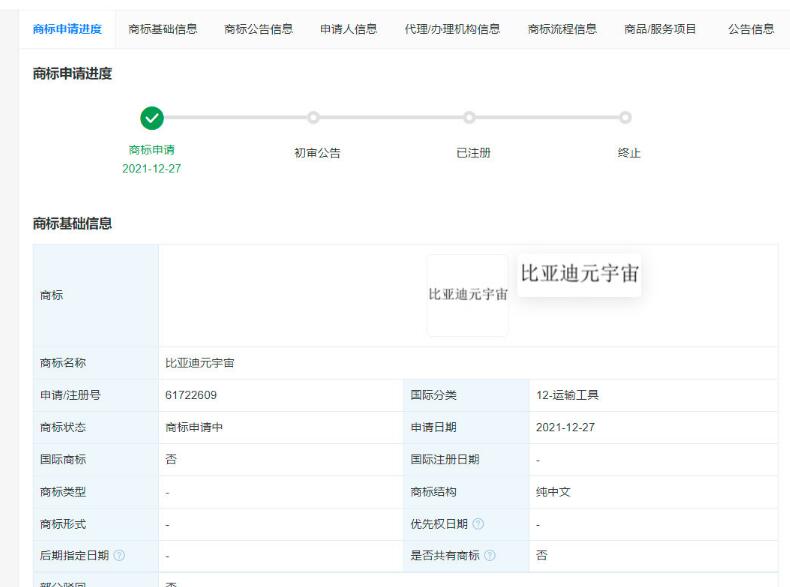Click the green check 商标申请 step icon
790x587 pixels.
pos(152,118)
